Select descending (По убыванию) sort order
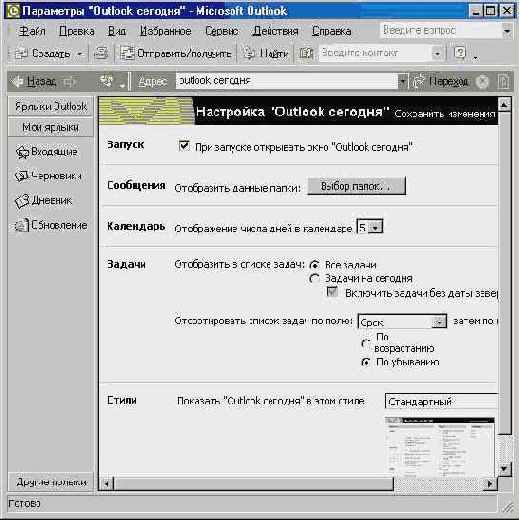Viewport: 519px width, 520px height. click(x=366, y=362)
